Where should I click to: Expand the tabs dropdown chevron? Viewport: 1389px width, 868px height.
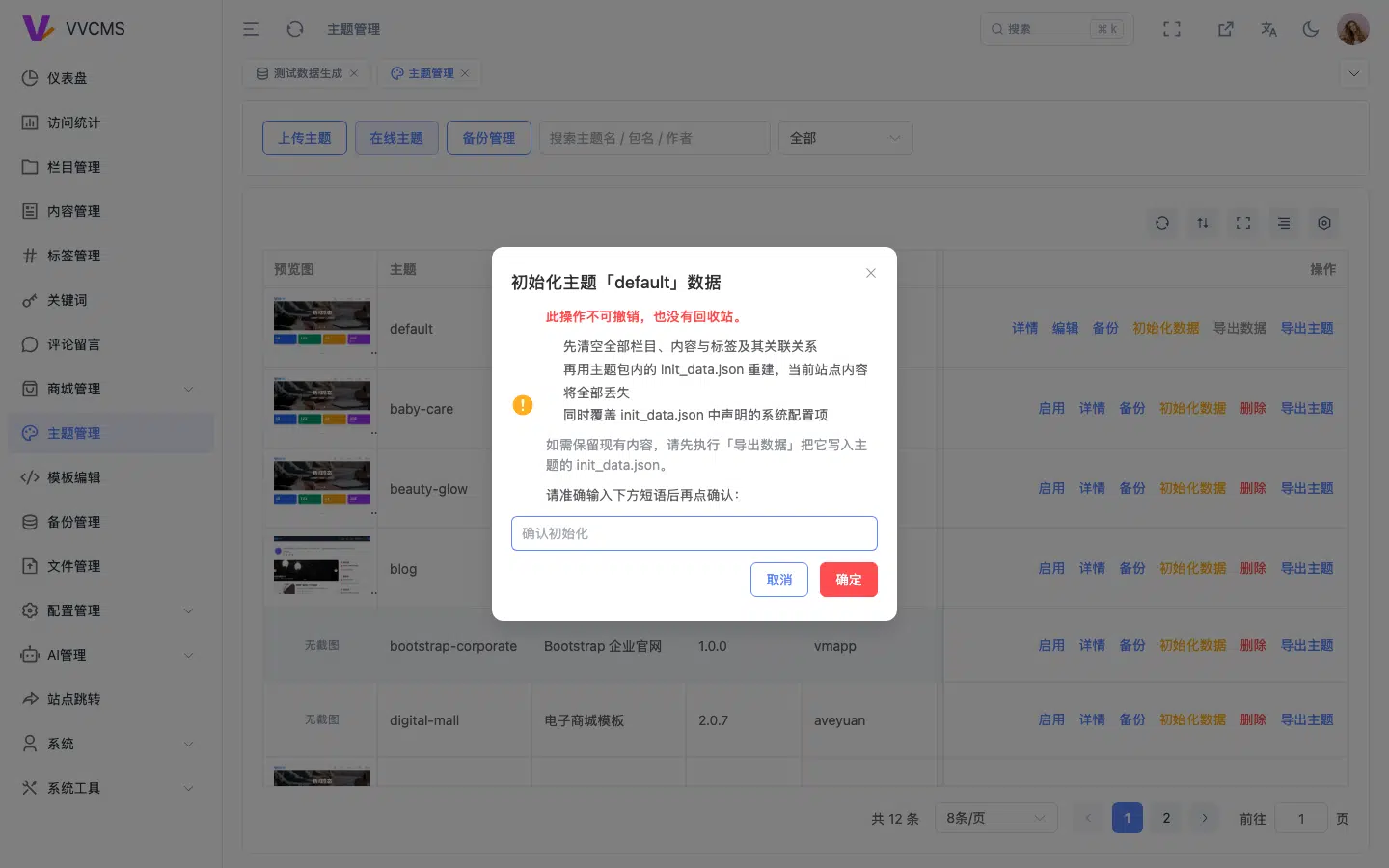click(x=1354, y=73)
